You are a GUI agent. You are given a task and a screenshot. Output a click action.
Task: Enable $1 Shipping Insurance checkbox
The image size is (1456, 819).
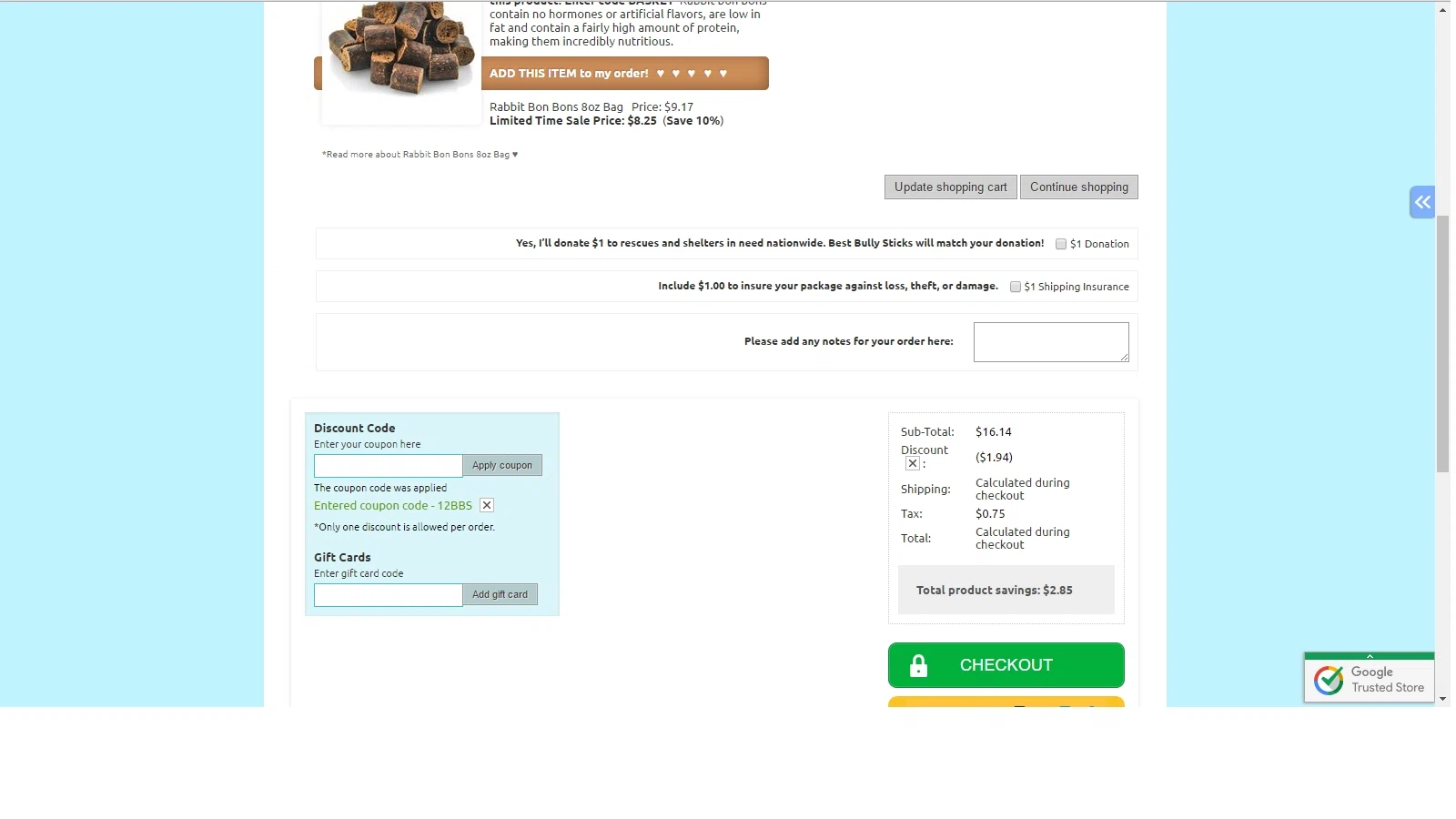pos(1016,287)
